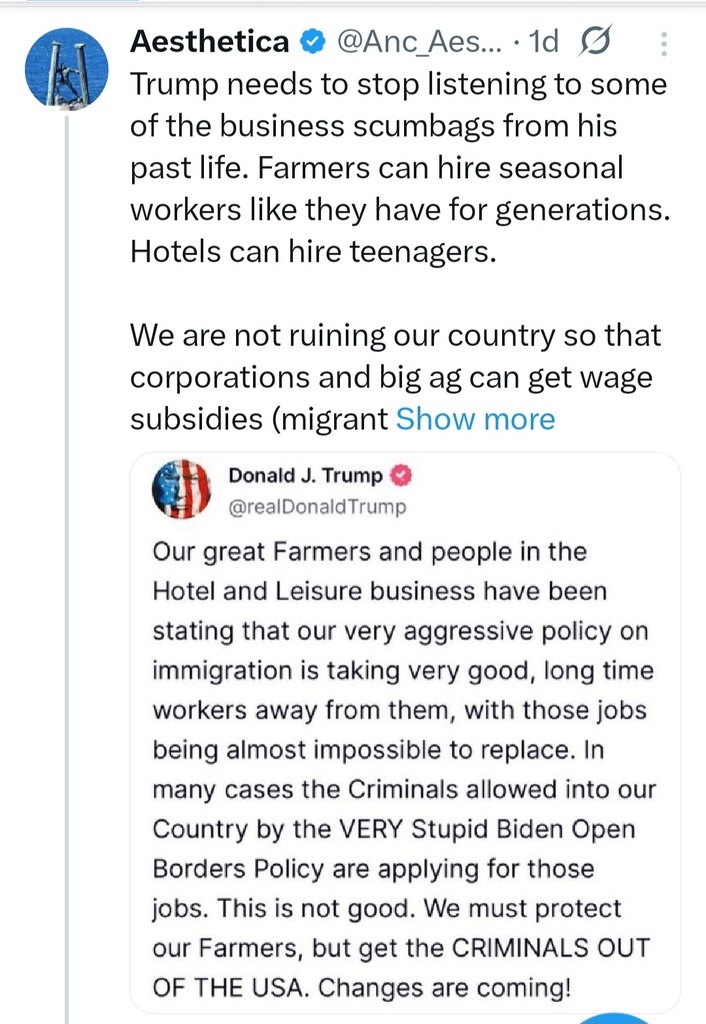Click the 1d post timestamp

pos(544,41)
